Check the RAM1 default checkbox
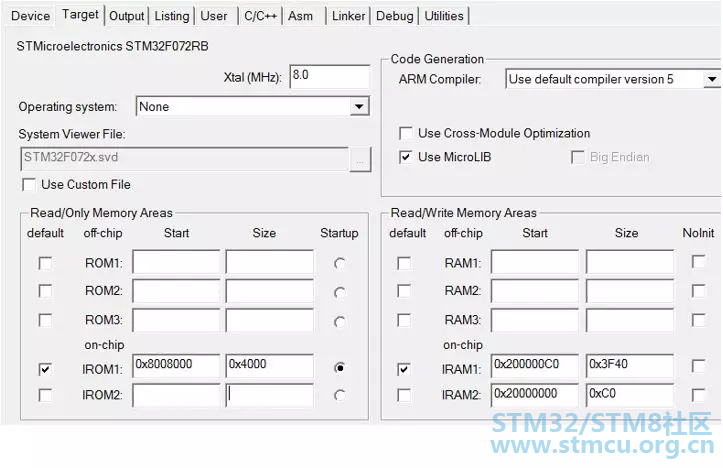Screen dimensions: 723x468 [x=404, y=263]
